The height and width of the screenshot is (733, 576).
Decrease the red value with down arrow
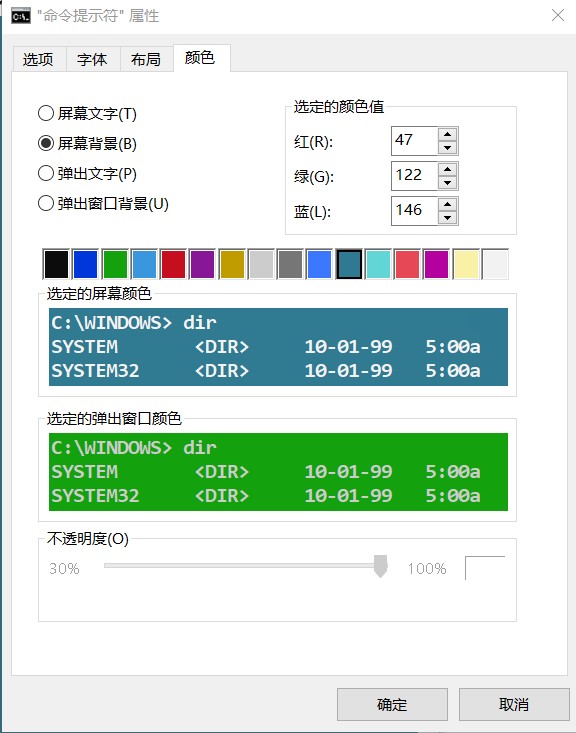point(447,148)
